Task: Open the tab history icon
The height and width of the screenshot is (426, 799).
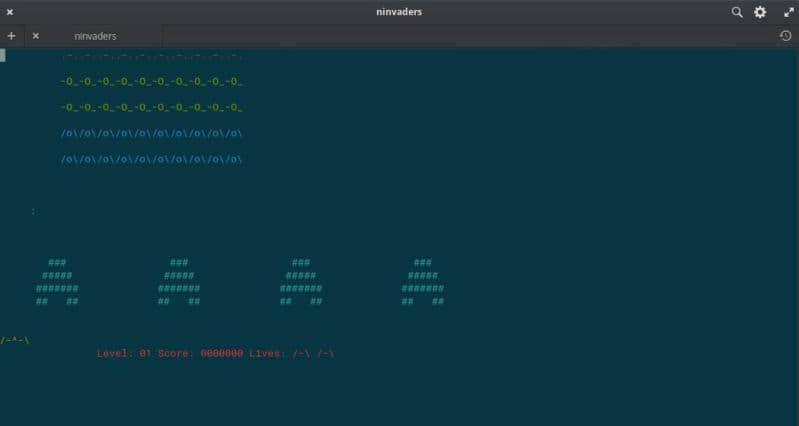Action: coord(786,35)
